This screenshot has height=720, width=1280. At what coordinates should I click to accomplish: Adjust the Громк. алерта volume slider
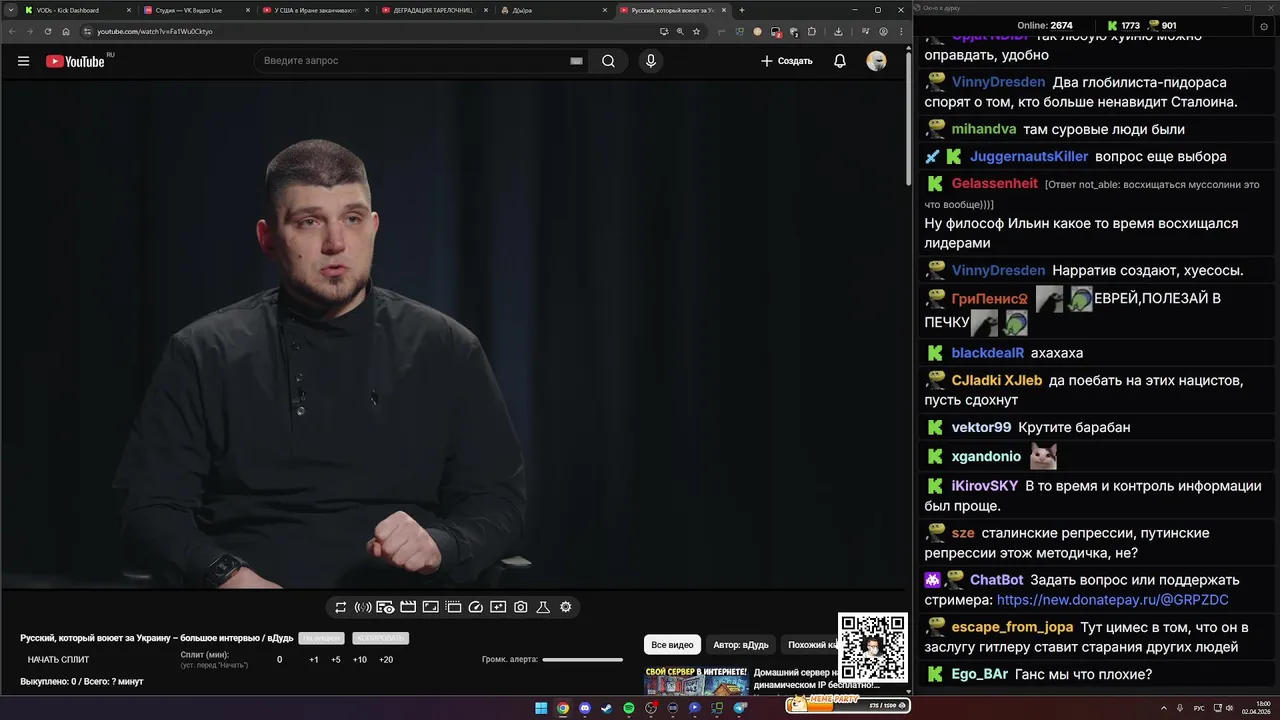point(582,660)
